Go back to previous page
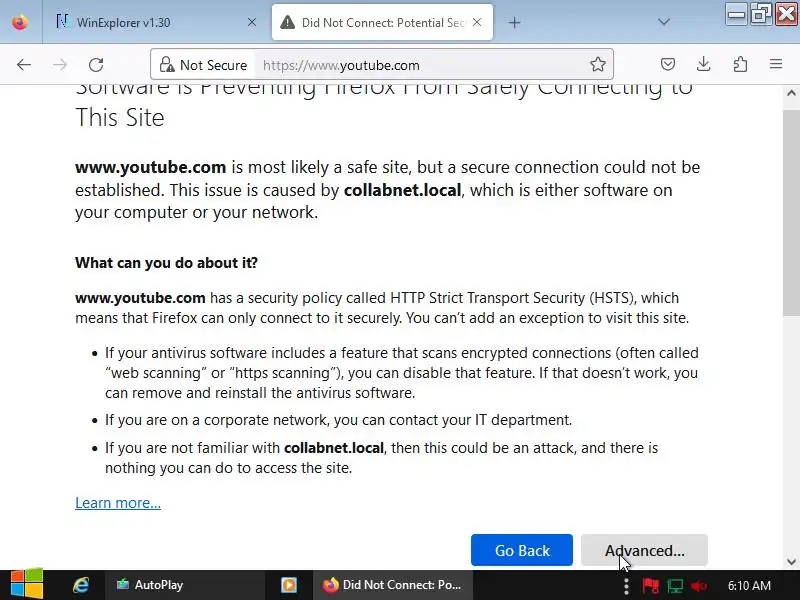This screenshot has height=600, width=800. click(24, 65)
